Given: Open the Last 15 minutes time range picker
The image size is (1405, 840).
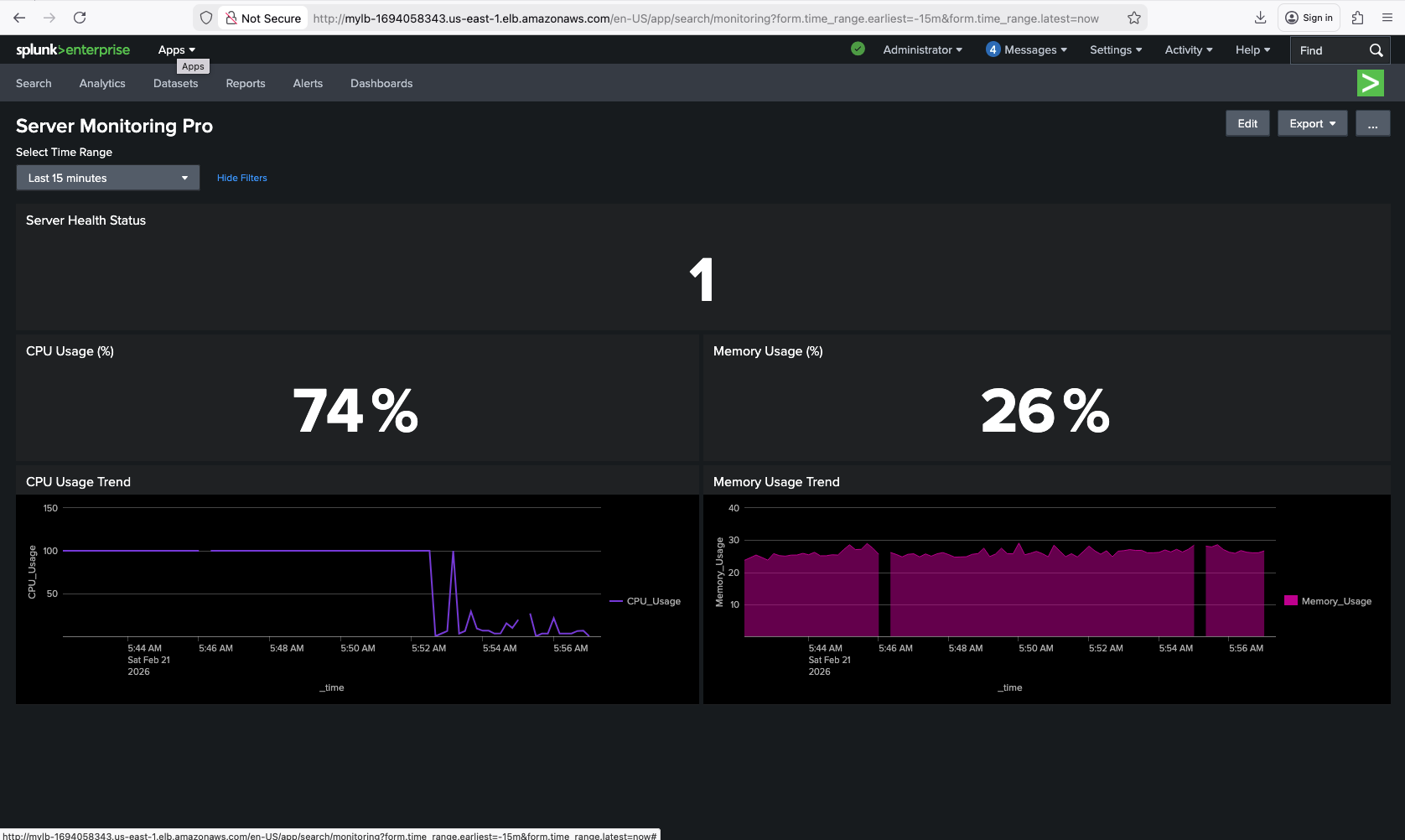Looking at the screenshot, I should [x=108, y=178].
